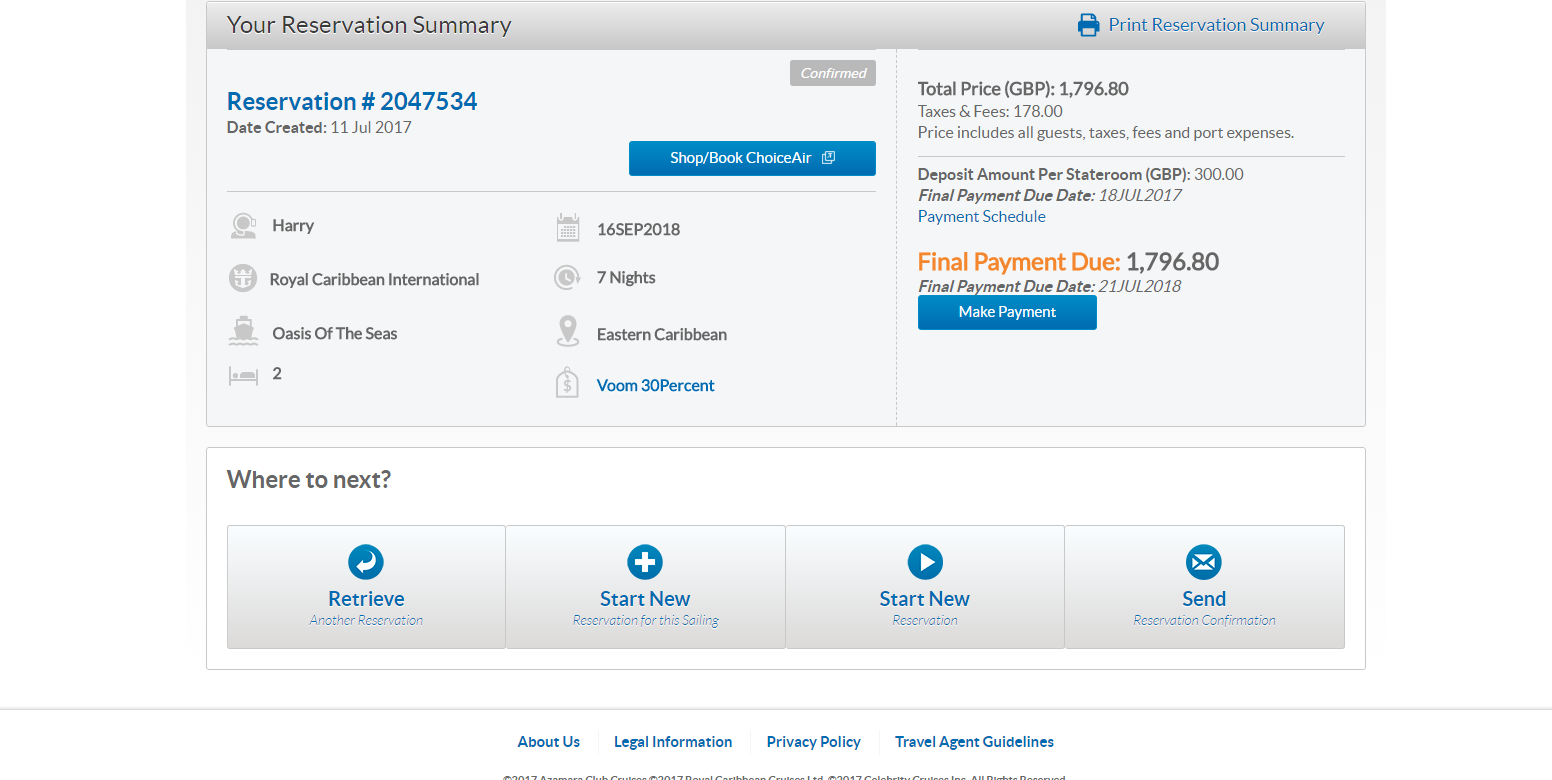This screenshot has width=1552, height=780.
Task: Open the About Us footer link
Action: (549, 742)
